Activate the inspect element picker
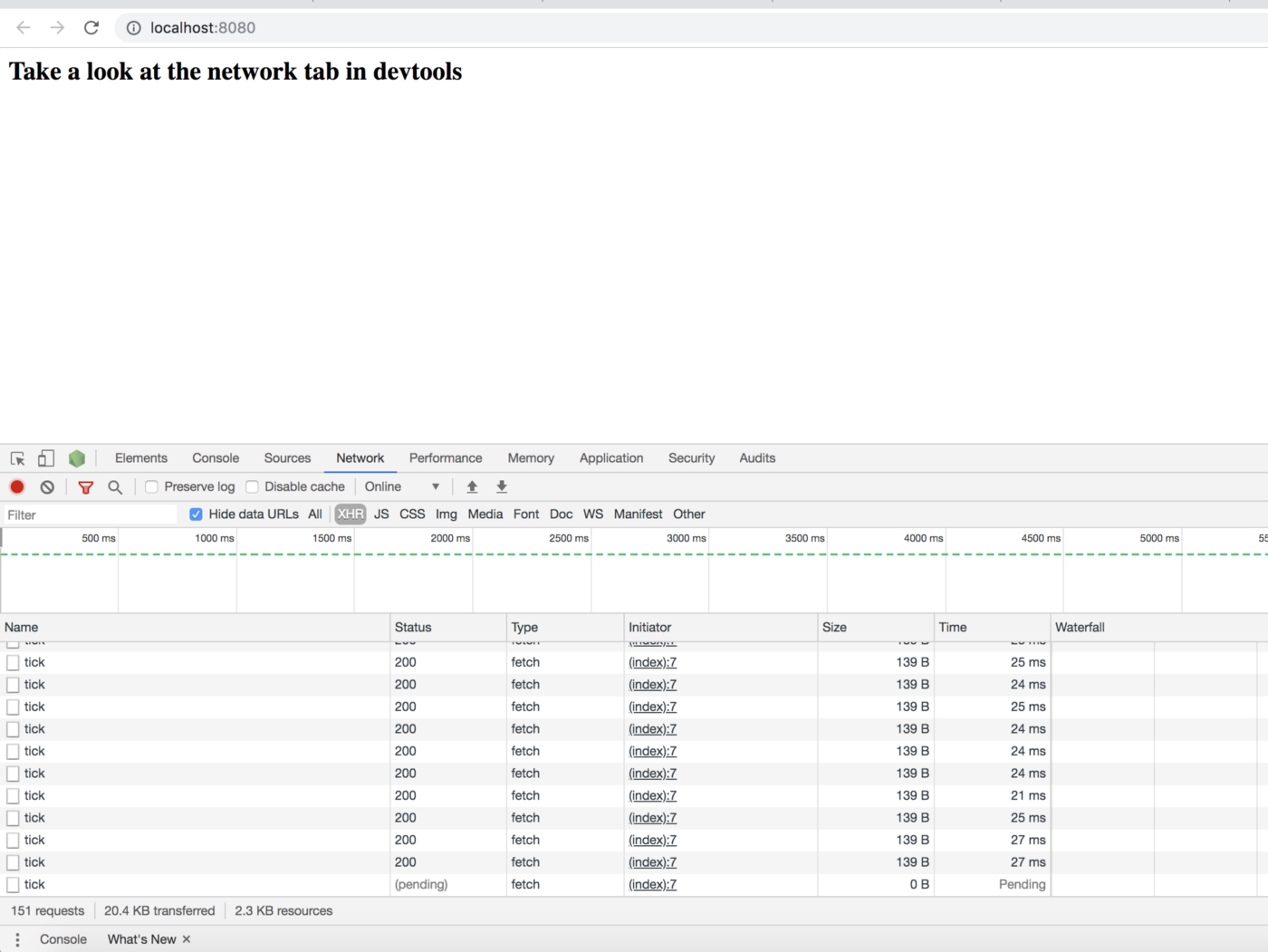The image size is (1268, 952). 17,458
